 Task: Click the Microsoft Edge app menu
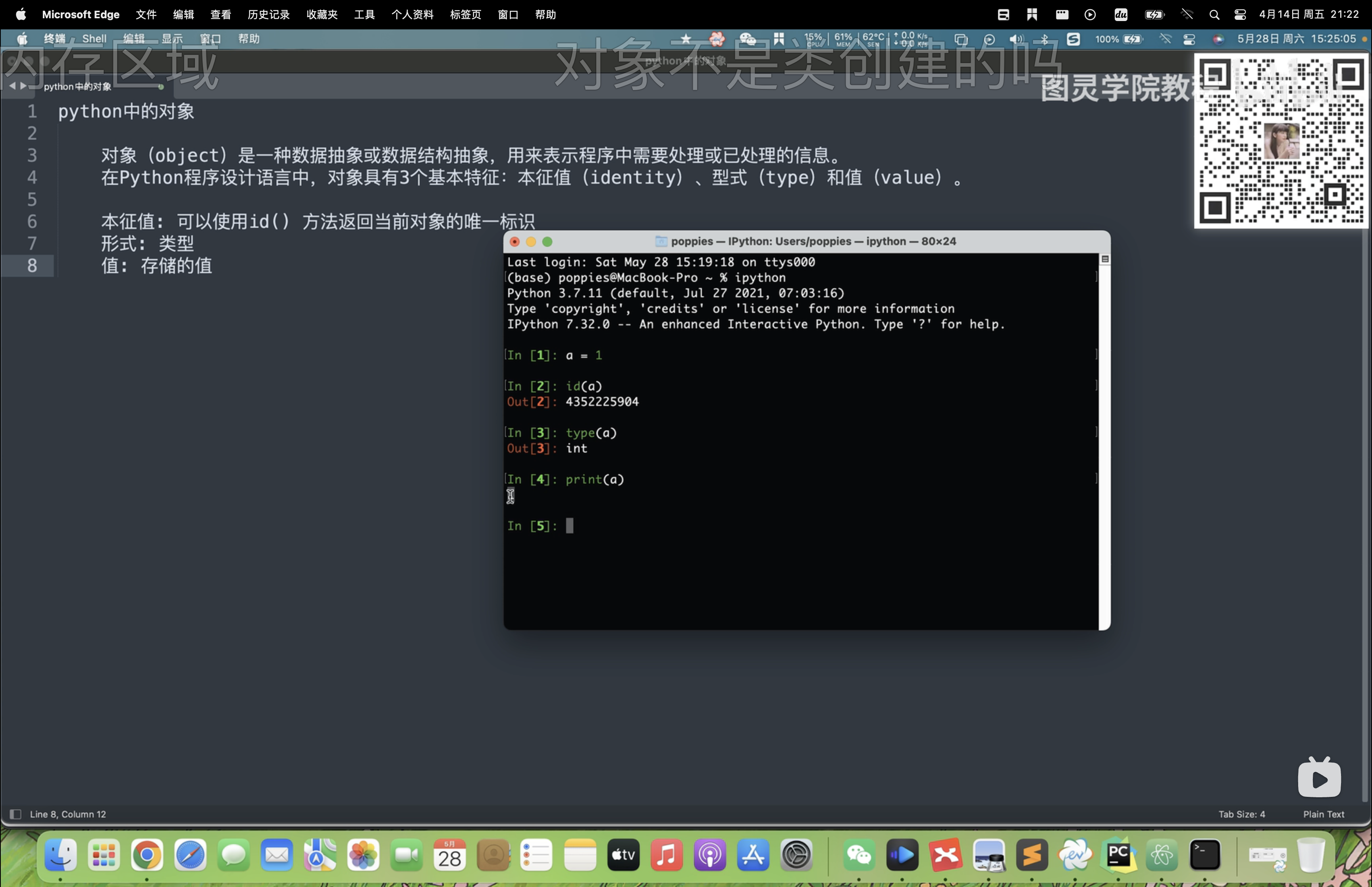[81, 14]
